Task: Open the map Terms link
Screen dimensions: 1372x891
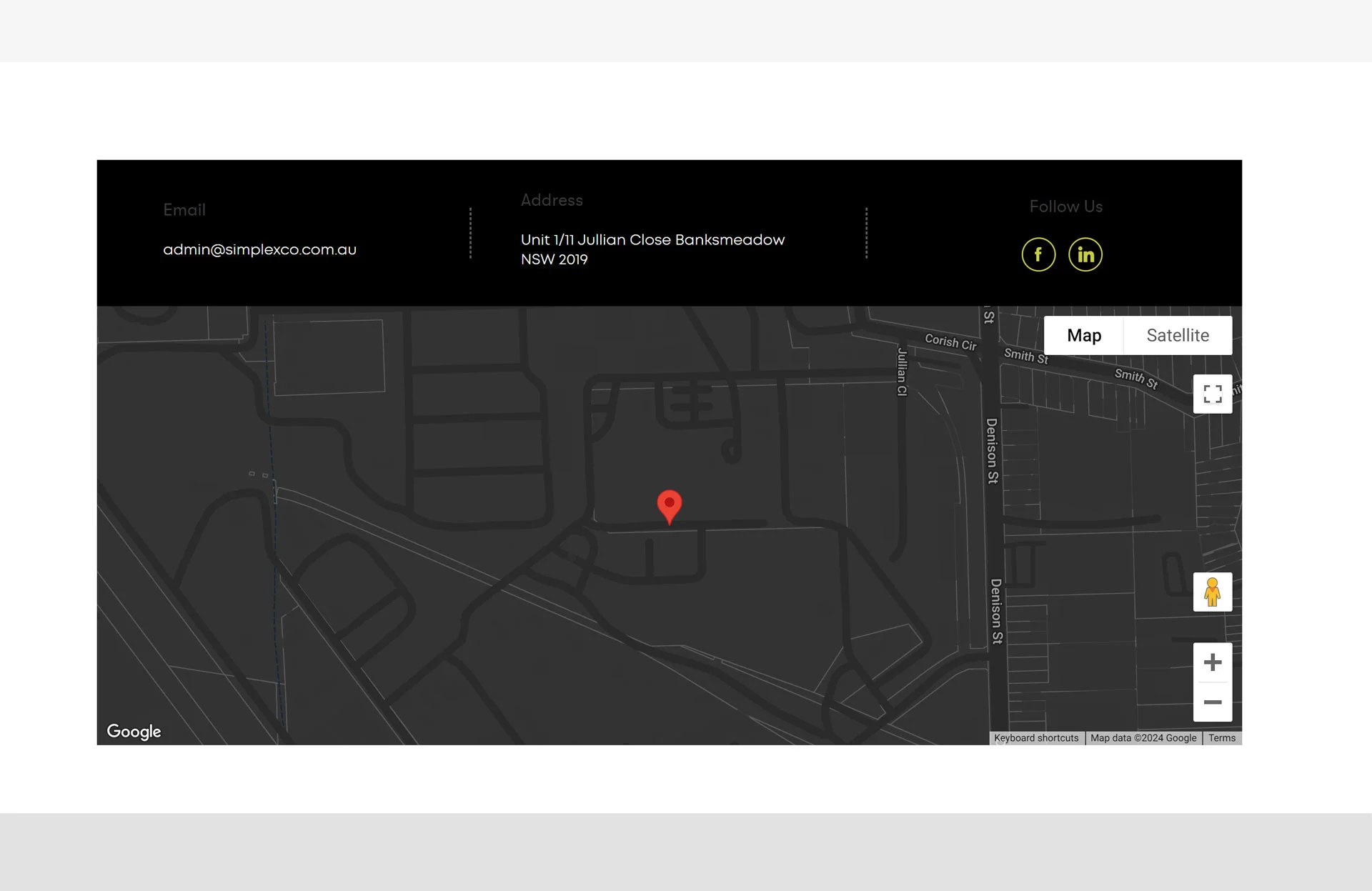Action: (1222, 738)
